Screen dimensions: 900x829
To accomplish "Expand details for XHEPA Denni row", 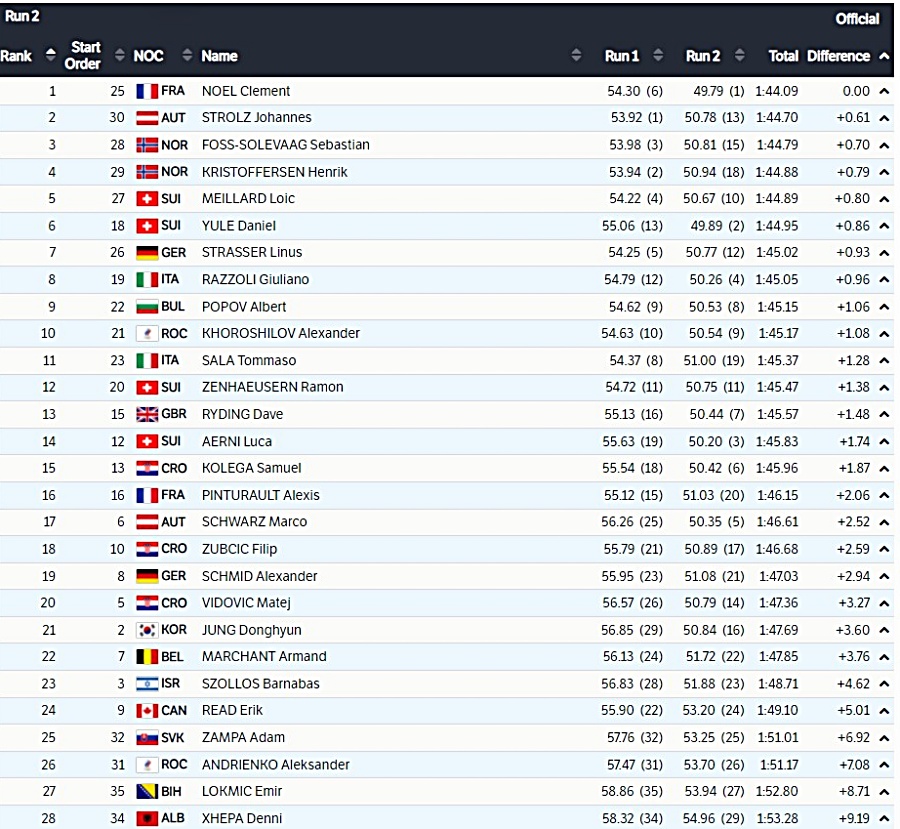I will (x=885, y=819).
